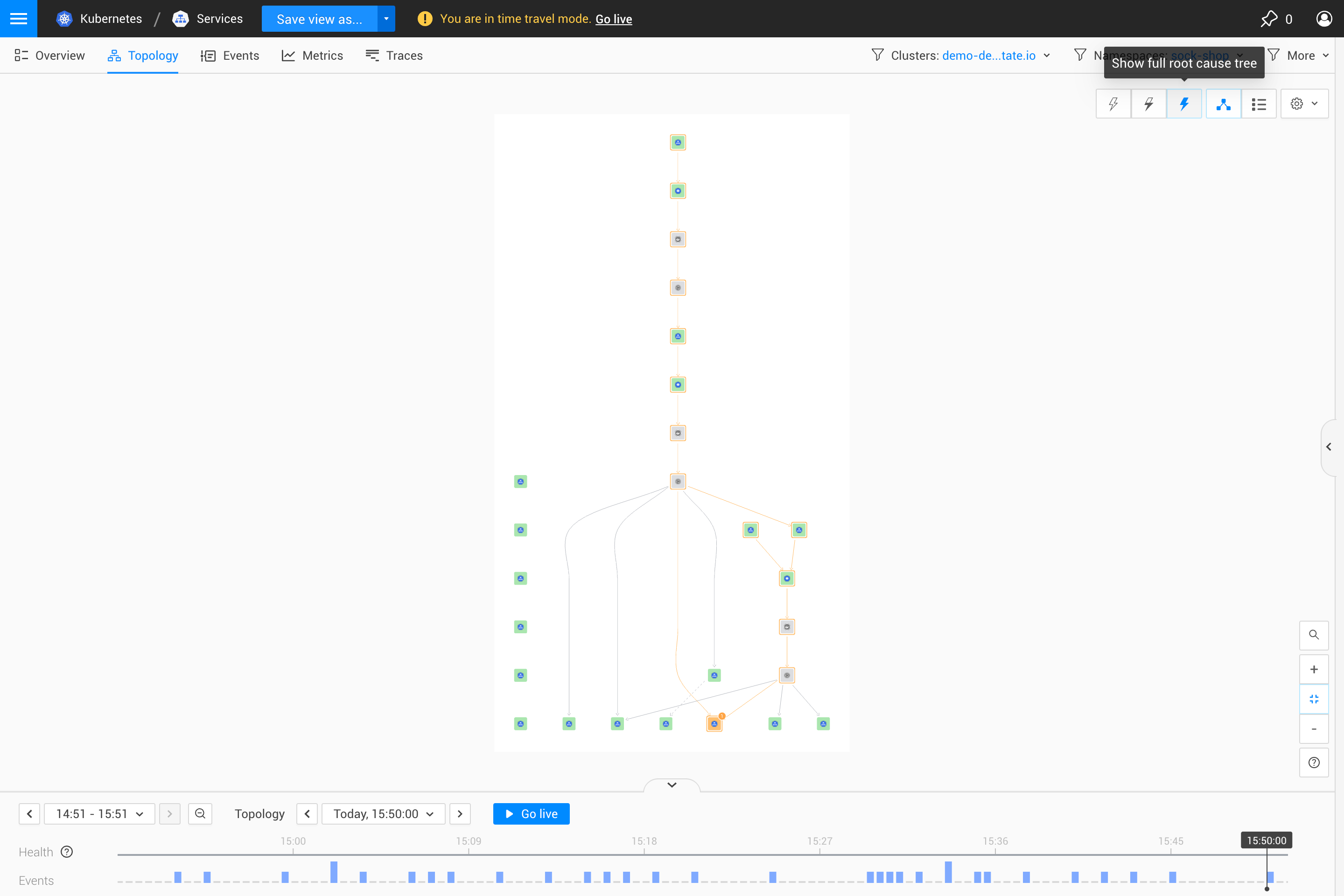
Task: Toggle no root cause lightning icon
Action: pyautogui.click(x=1113, y=104)
